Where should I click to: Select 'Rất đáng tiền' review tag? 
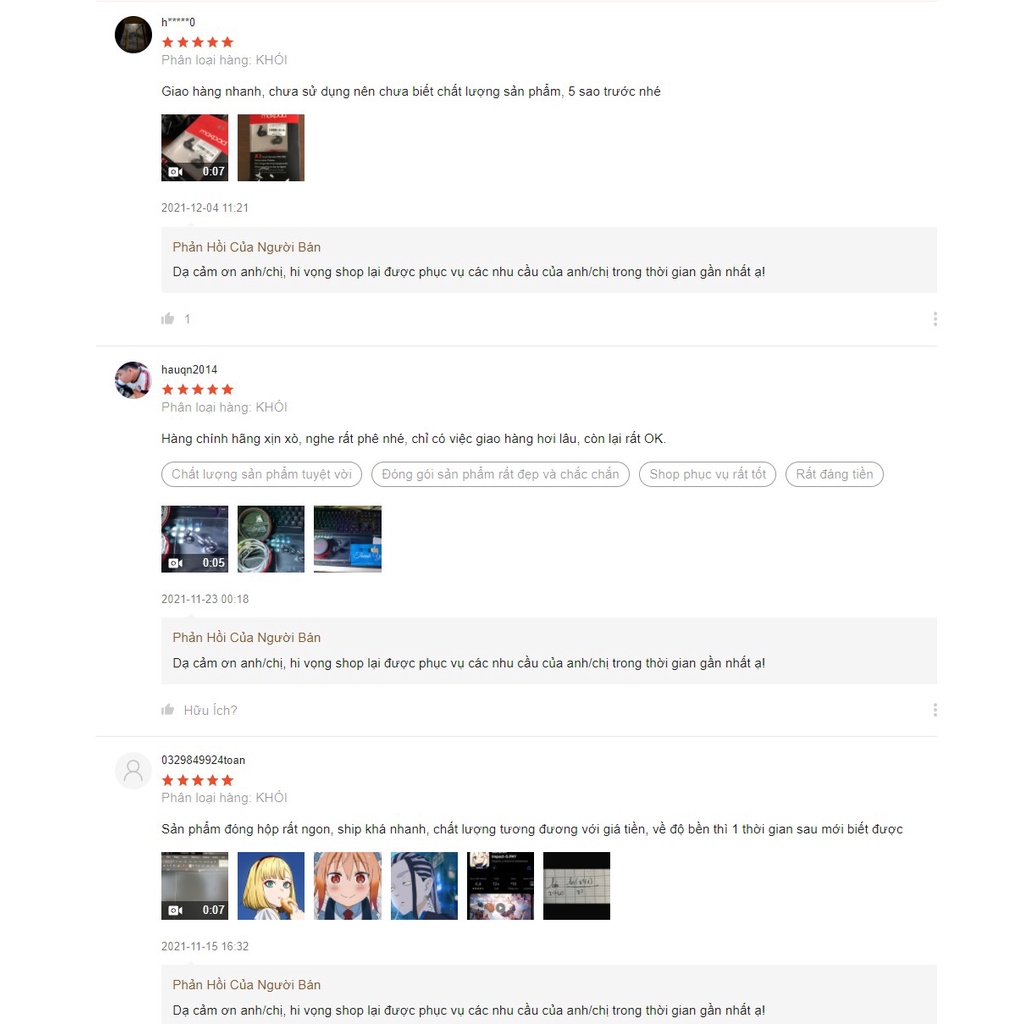834,474
